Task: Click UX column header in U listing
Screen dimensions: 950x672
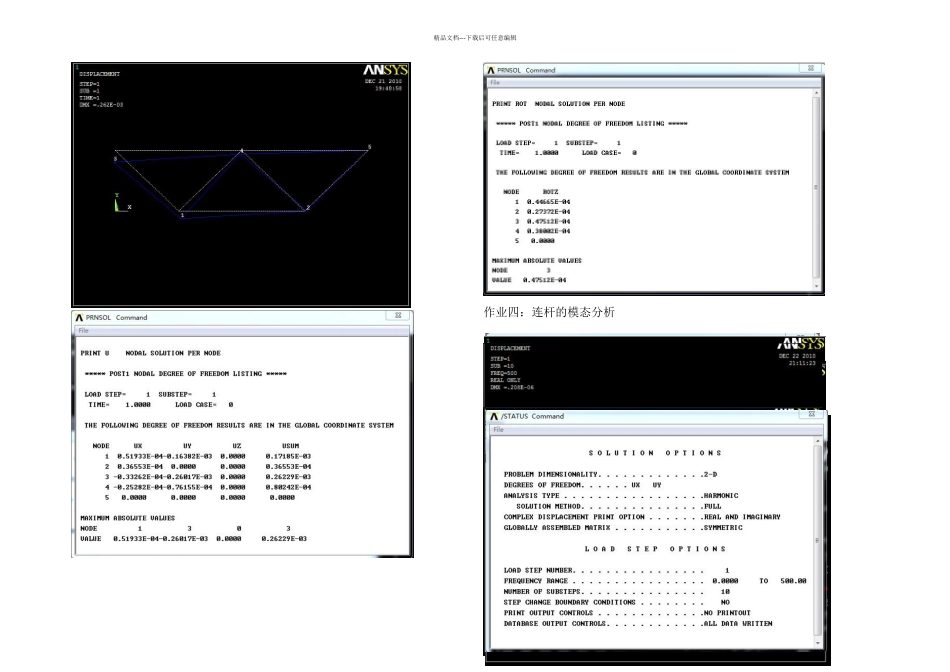Action: (x=138, y=446)
